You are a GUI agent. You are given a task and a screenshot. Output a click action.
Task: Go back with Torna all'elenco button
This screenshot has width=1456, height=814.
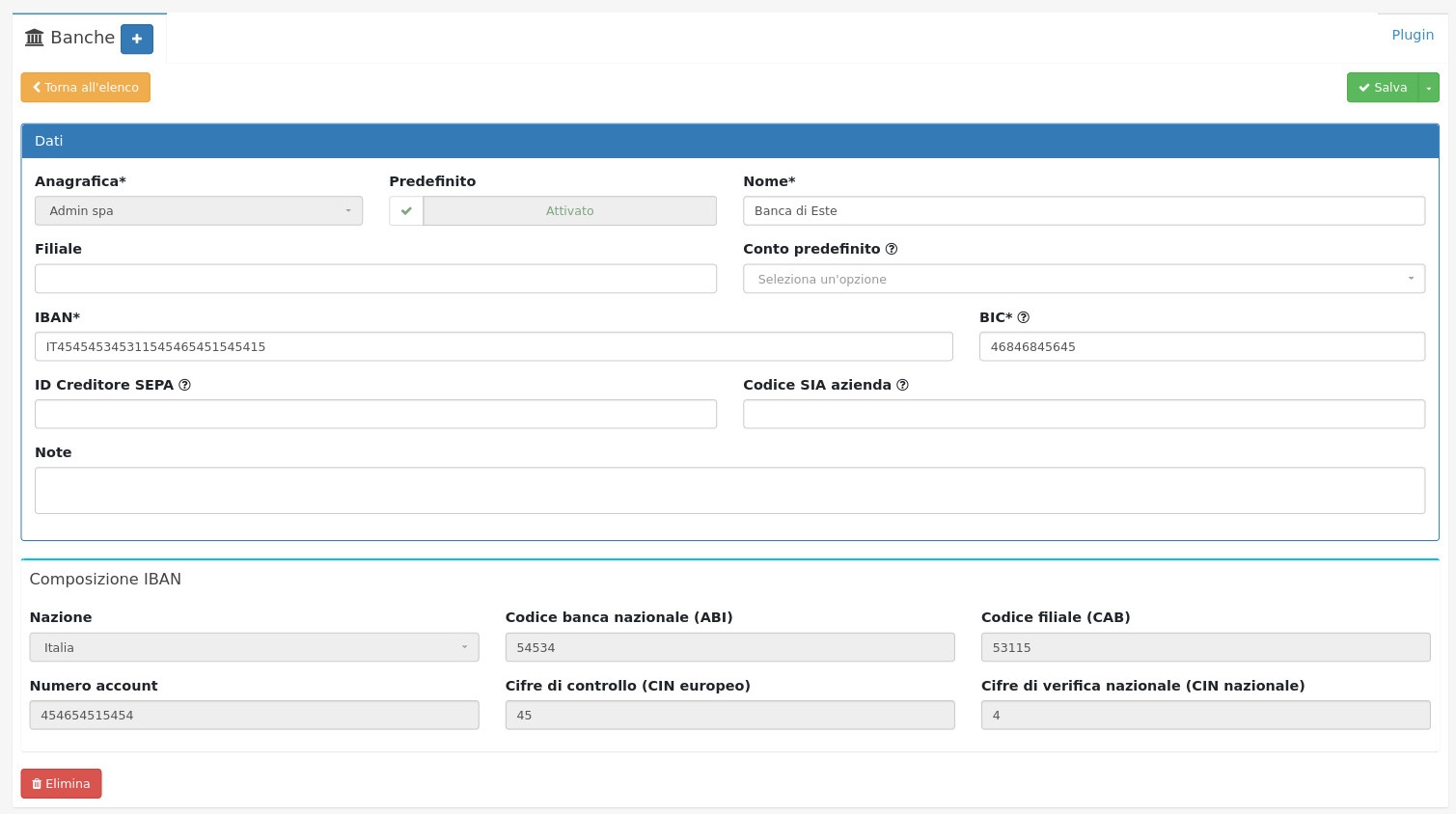coord(86,88)
